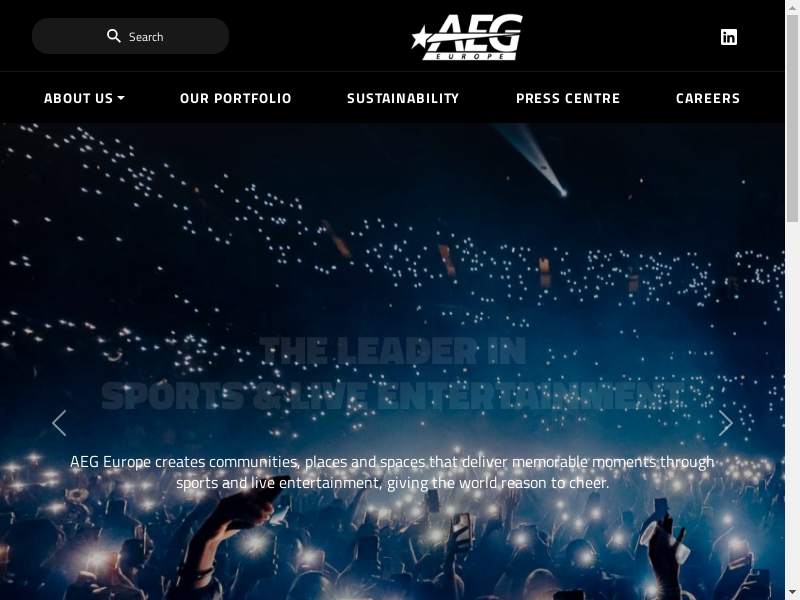Navigate to Sustainability section

coord(403,98)
